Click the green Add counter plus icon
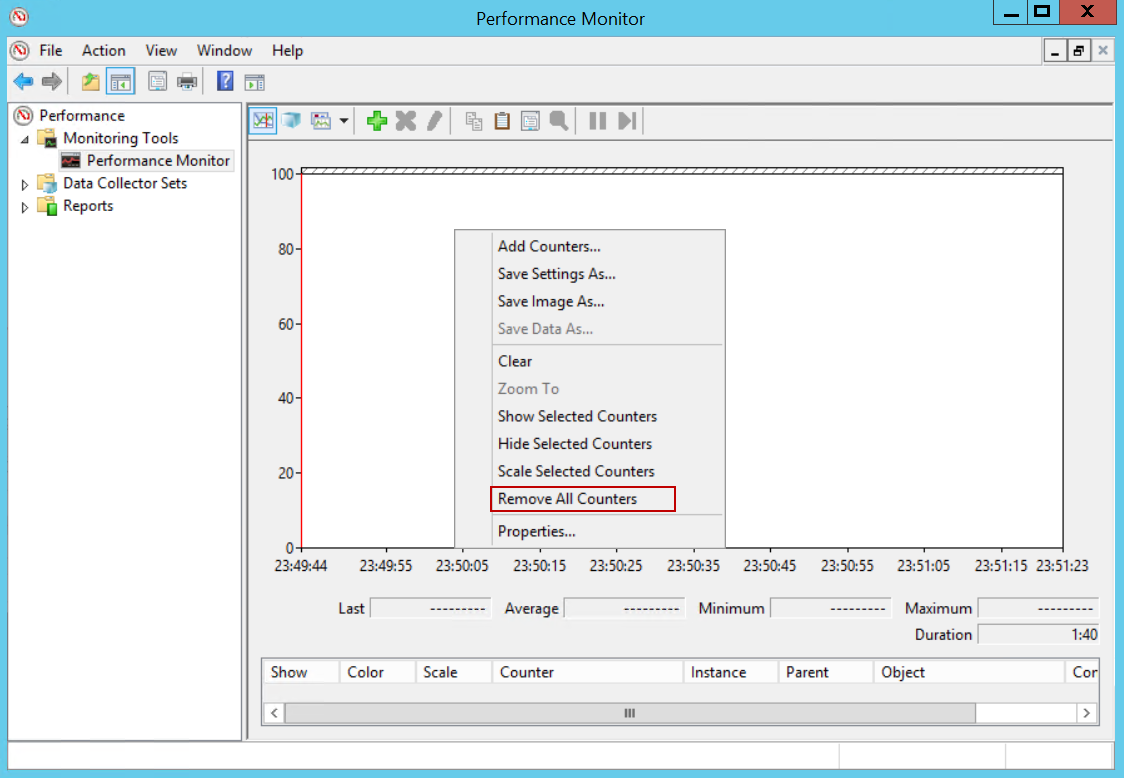 pyautogui.click(x=377, y=121)
